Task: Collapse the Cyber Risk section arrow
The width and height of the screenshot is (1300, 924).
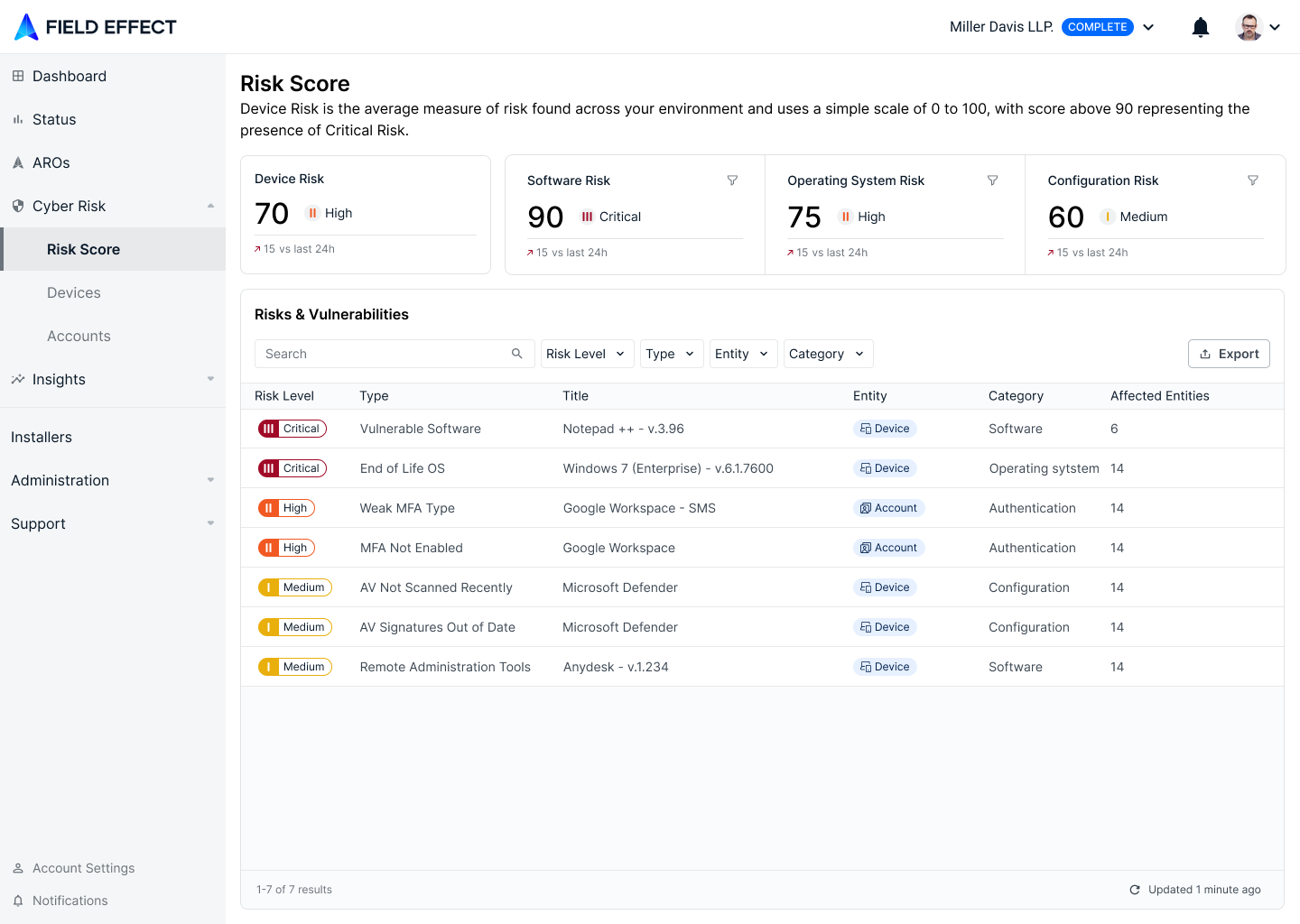Action: pos(210,206)
